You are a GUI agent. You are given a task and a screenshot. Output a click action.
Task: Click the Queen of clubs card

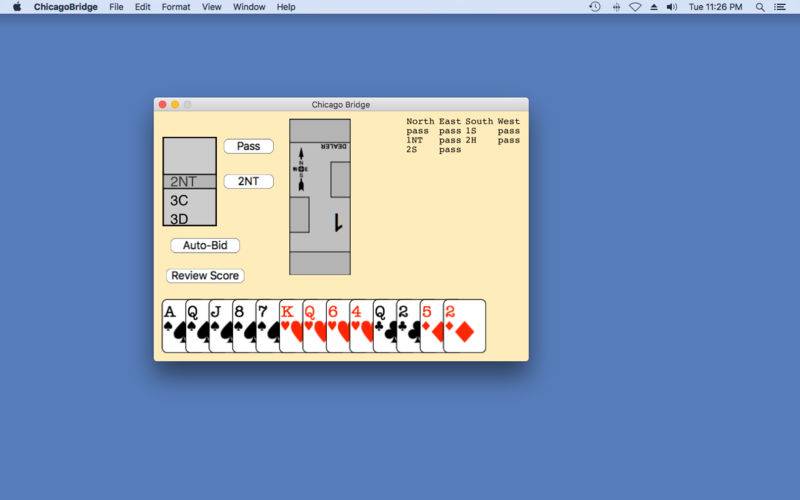[386, 326]
